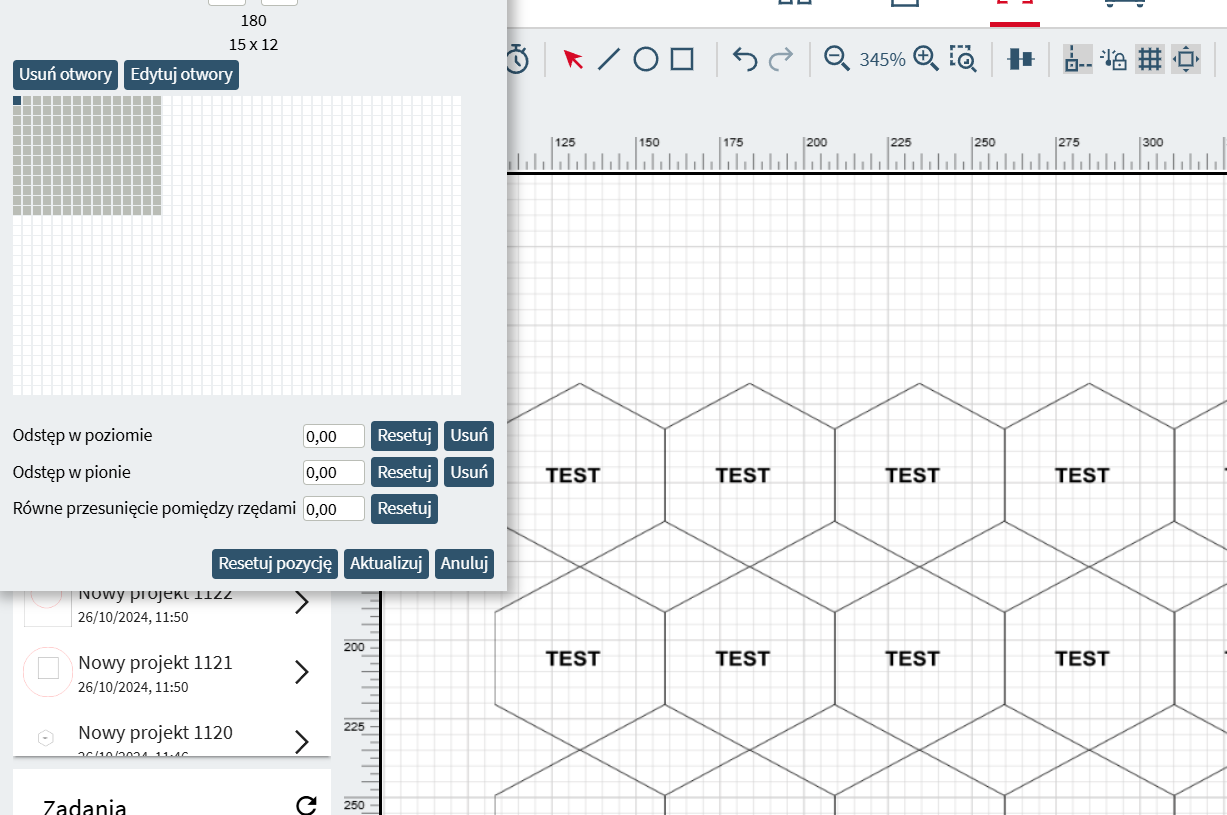The height and width of the screenshot is (815, 1227).
Task: Select the red arrow pointer tool
Action: pos(573,59)
